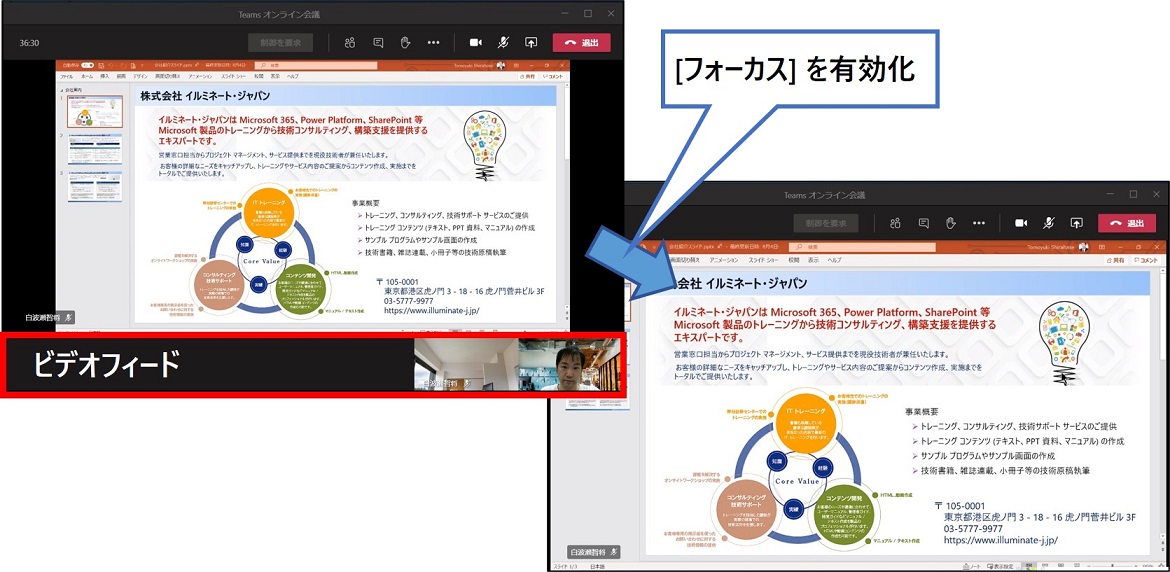Click raise hand icon in right Teams window

pos(951,223)
